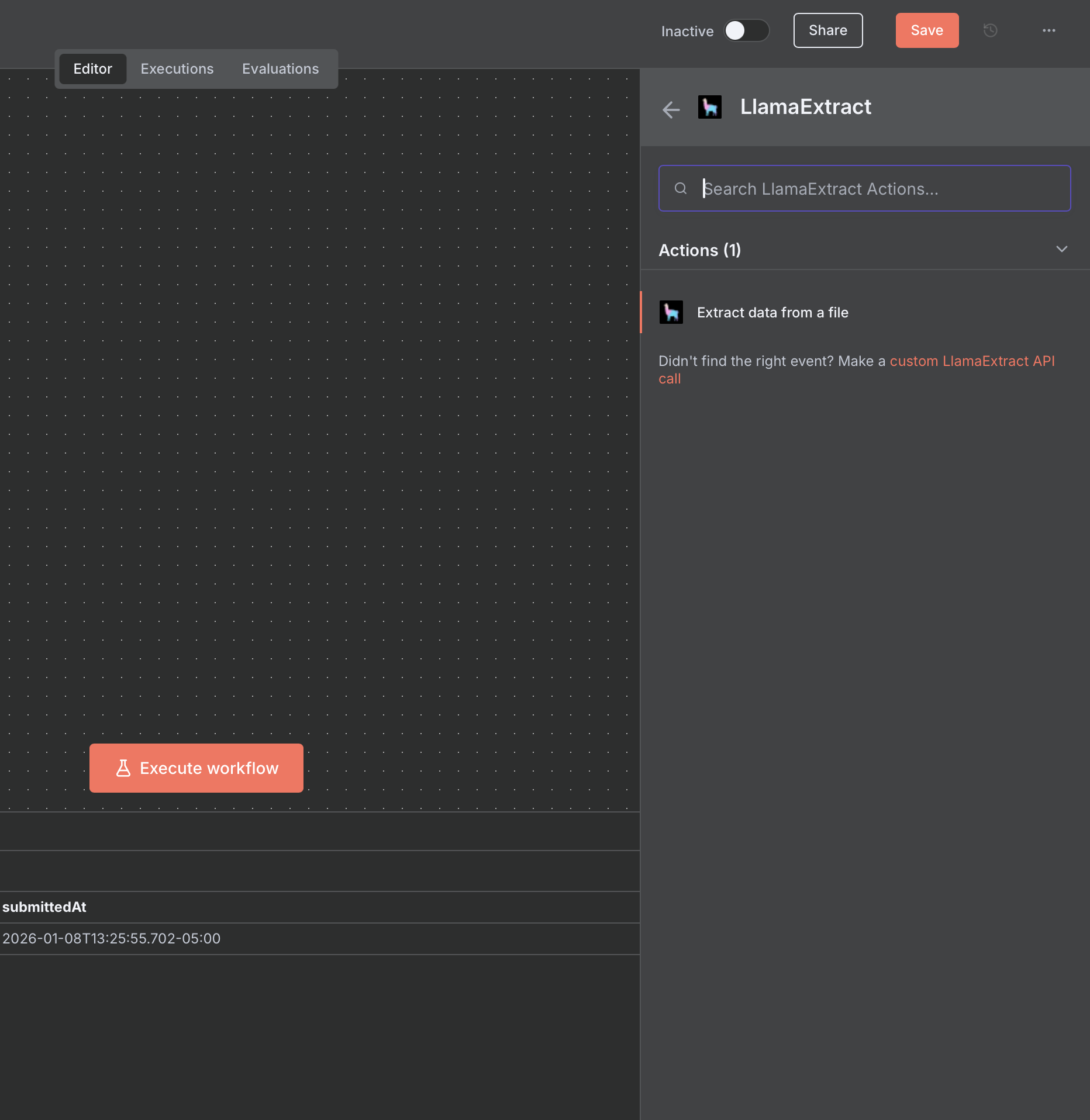The image size is (1090, 1120).
Task: Click the flask icon on Execute workflow
Action: coord(123,768)
